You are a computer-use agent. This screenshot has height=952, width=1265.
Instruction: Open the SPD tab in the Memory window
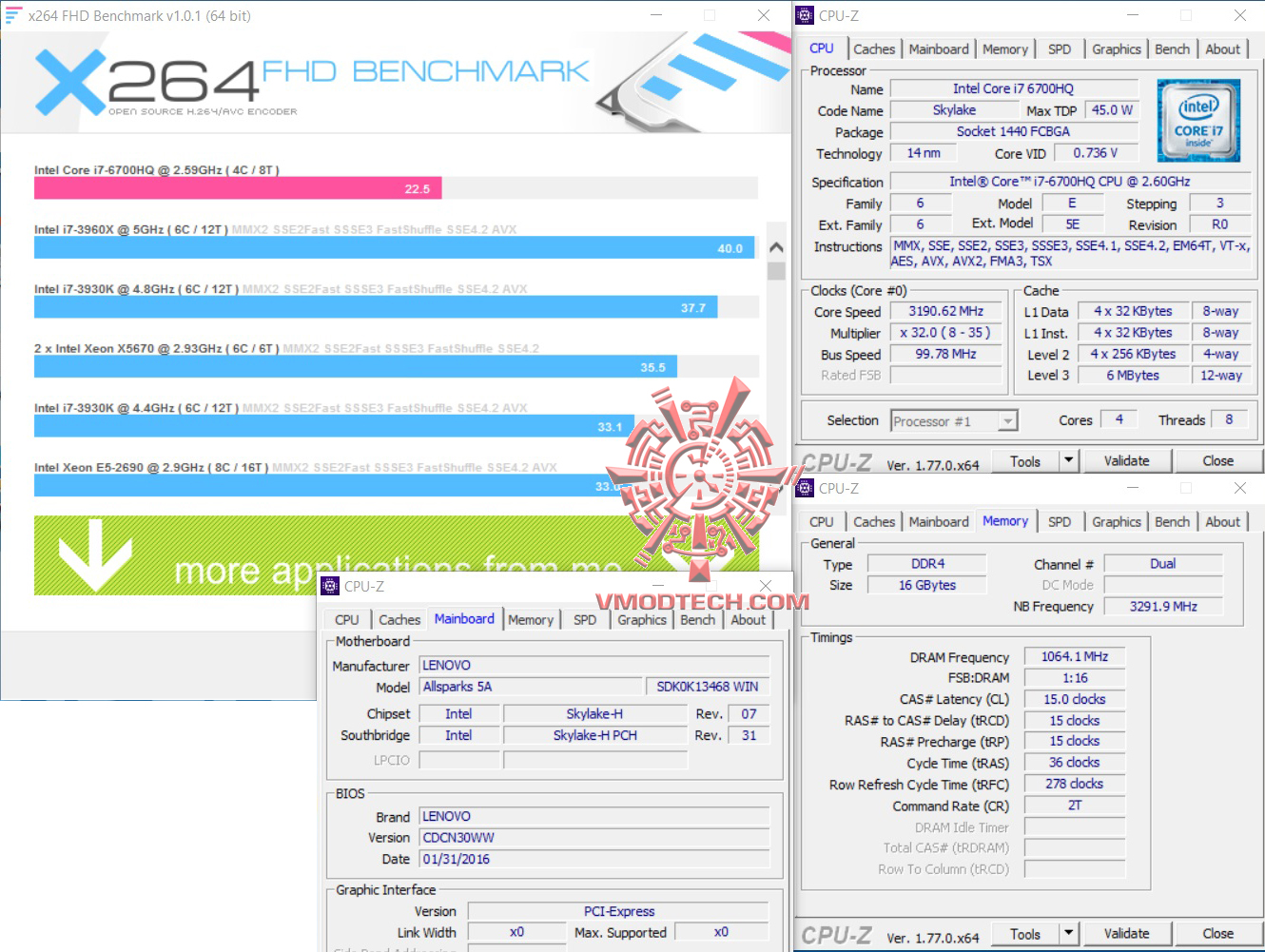tap(1060, 521)
